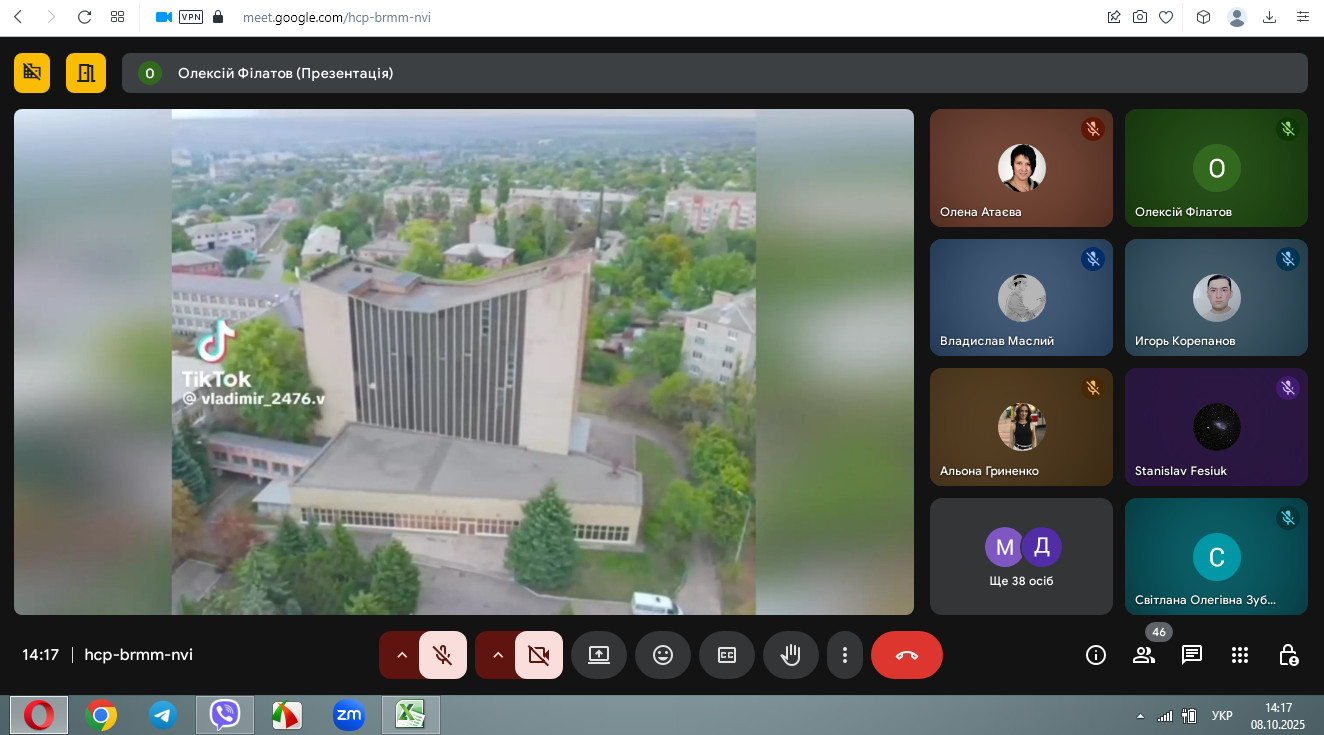The image size is (1324, 735).
Task: Select Олена Атаєва participant tile
Action: tap(1020, 168)
